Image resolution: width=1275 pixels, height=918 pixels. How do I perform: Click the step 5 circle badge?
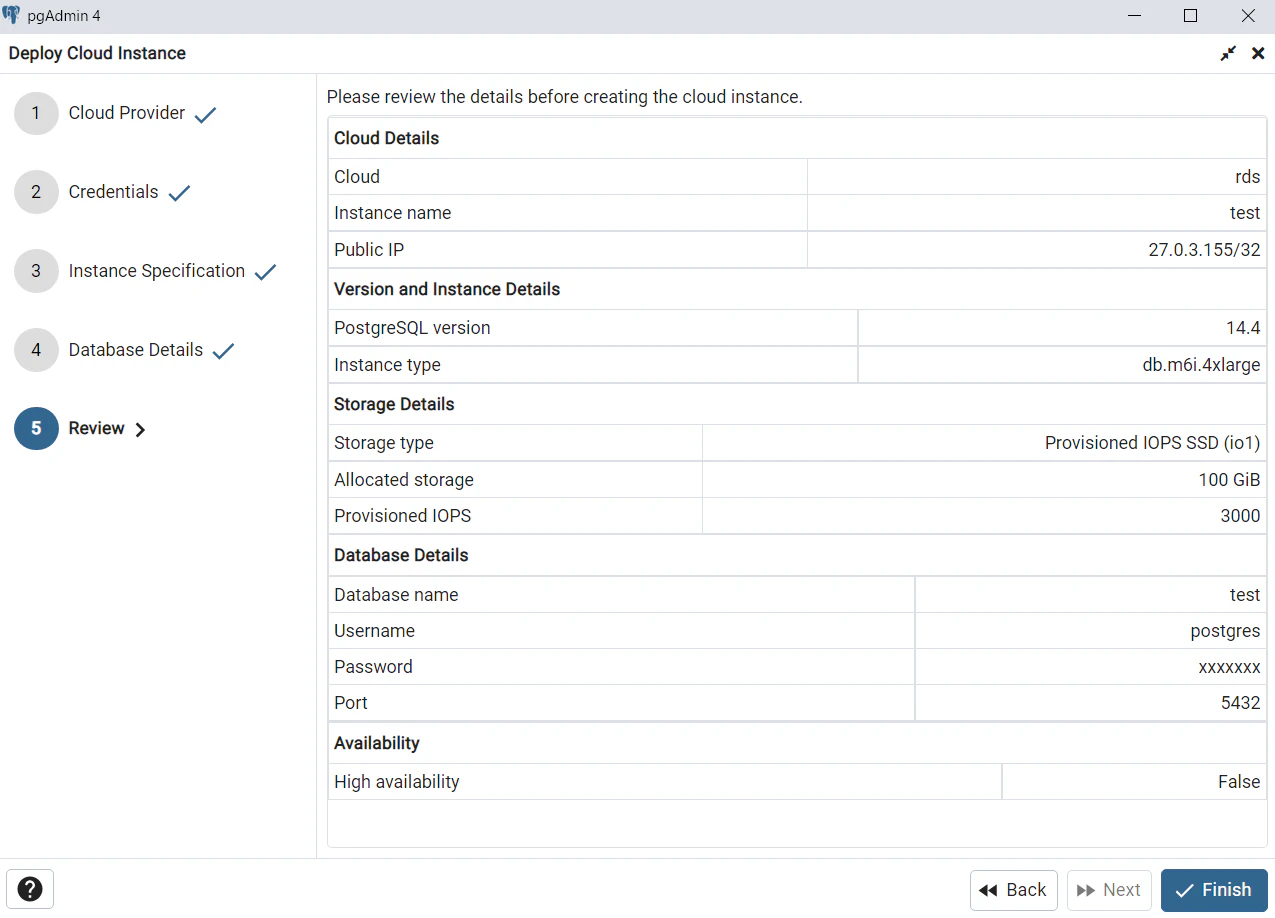click(x=36, y=428)
